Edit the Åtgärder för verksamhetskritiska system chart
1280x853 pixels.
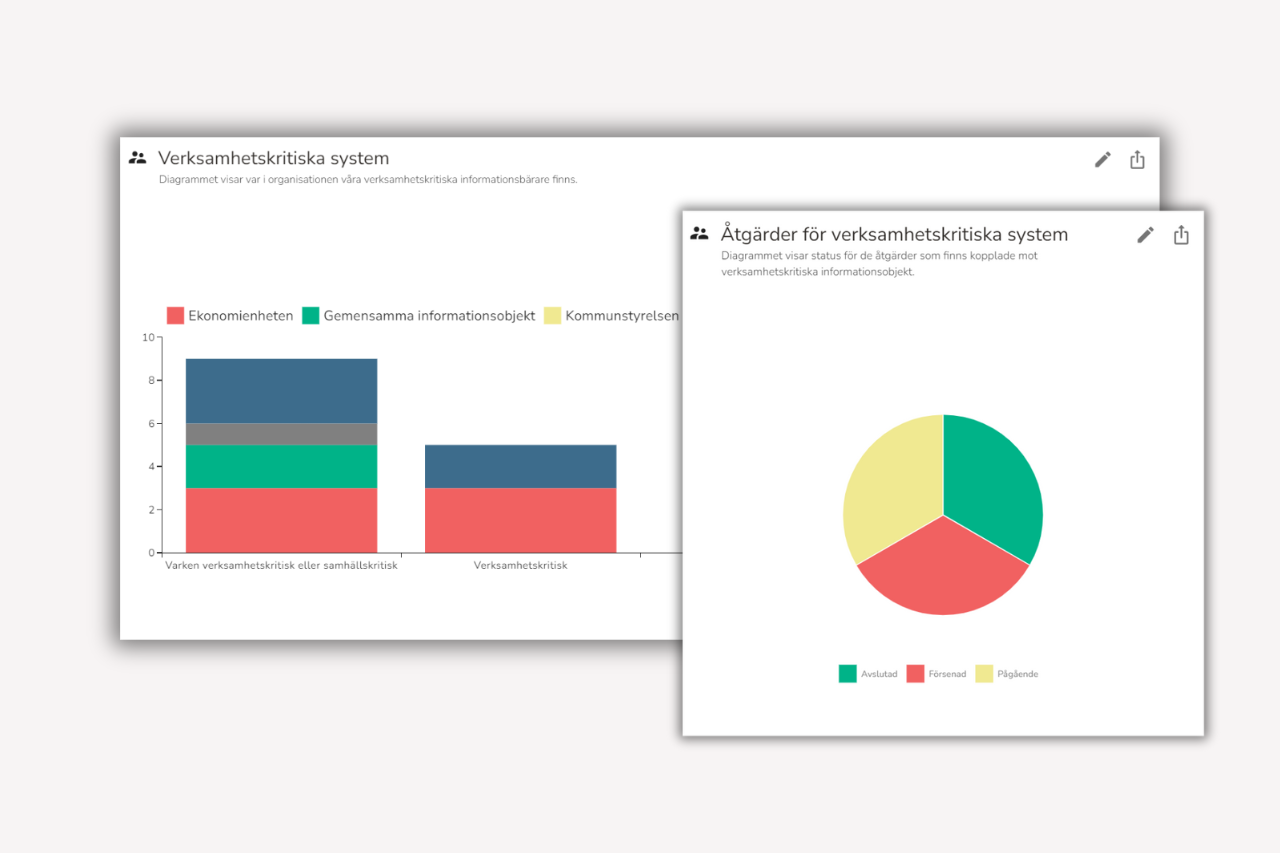pos(1145,235)
